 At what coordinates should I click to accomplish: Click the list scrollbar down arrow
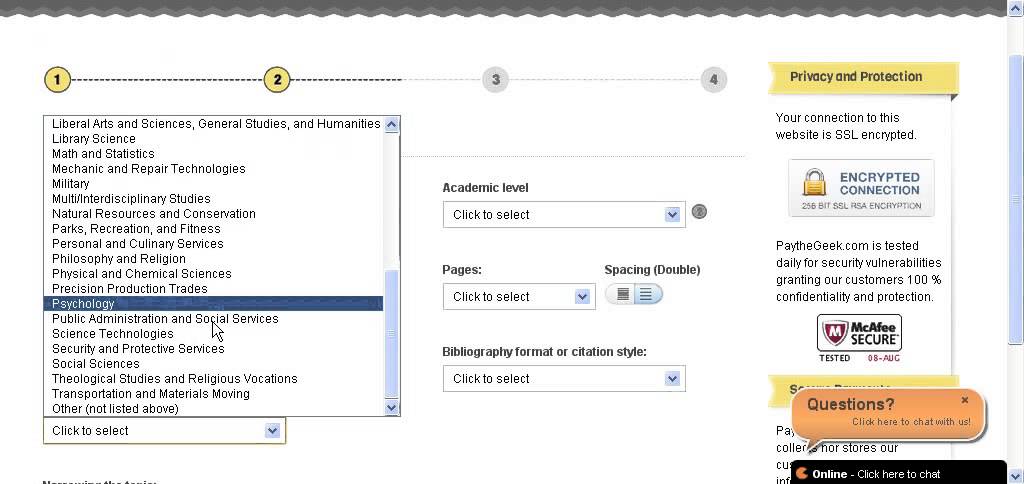pyautogui.click(x=391, y=408)
